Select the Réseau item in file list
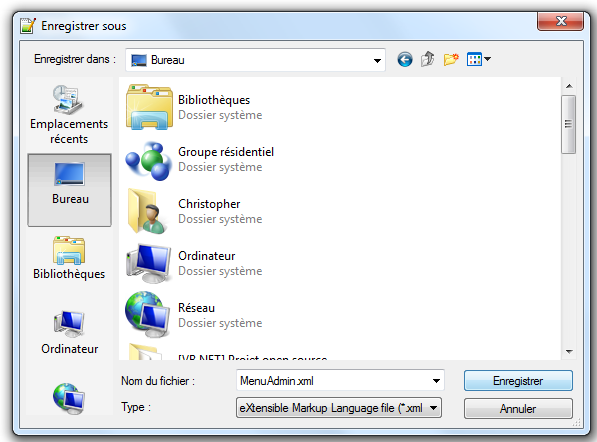This screenshot has width=597, height=442. [194, 315]
